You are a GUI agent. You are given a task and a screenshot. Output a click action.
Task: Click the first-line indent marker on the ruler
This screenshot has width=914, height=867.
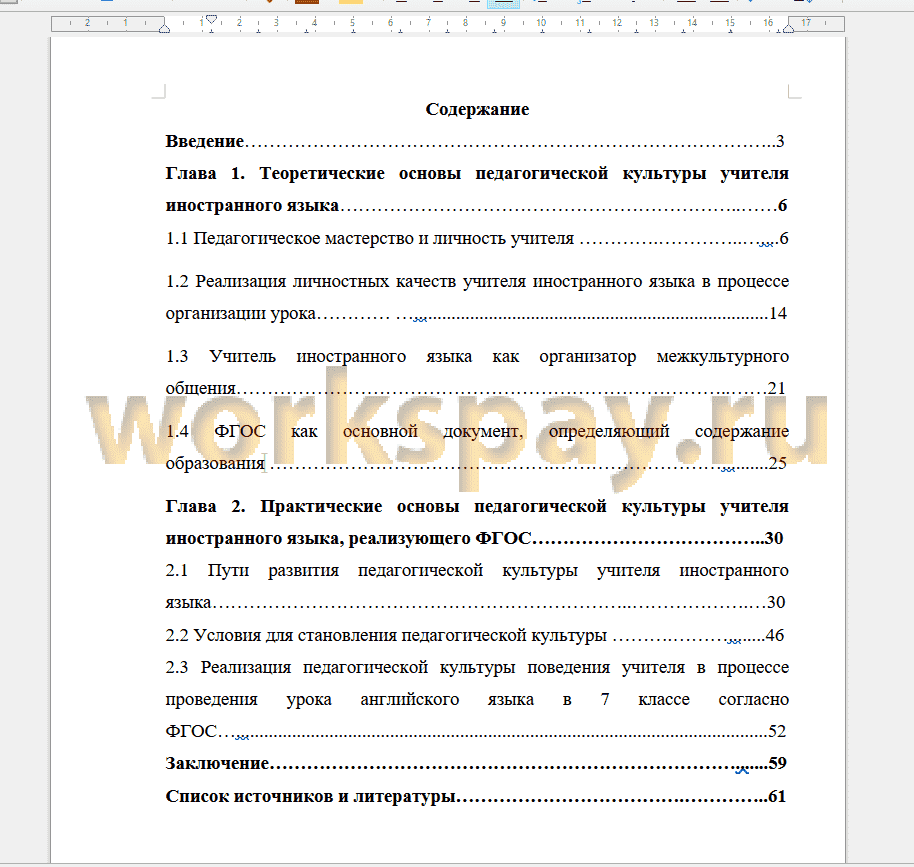(212, 19)
